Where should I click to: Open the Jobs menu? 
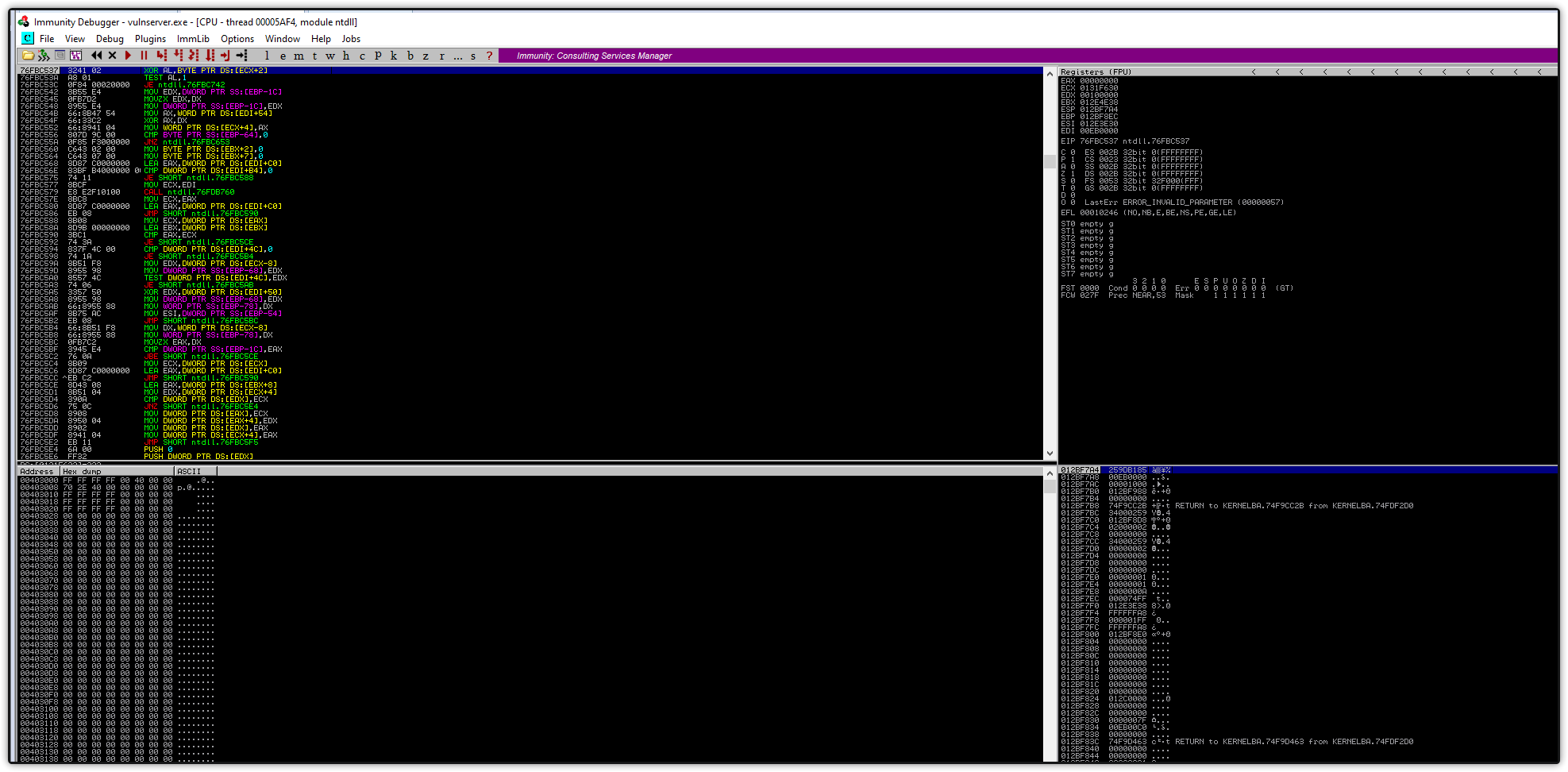click(351, 39)
